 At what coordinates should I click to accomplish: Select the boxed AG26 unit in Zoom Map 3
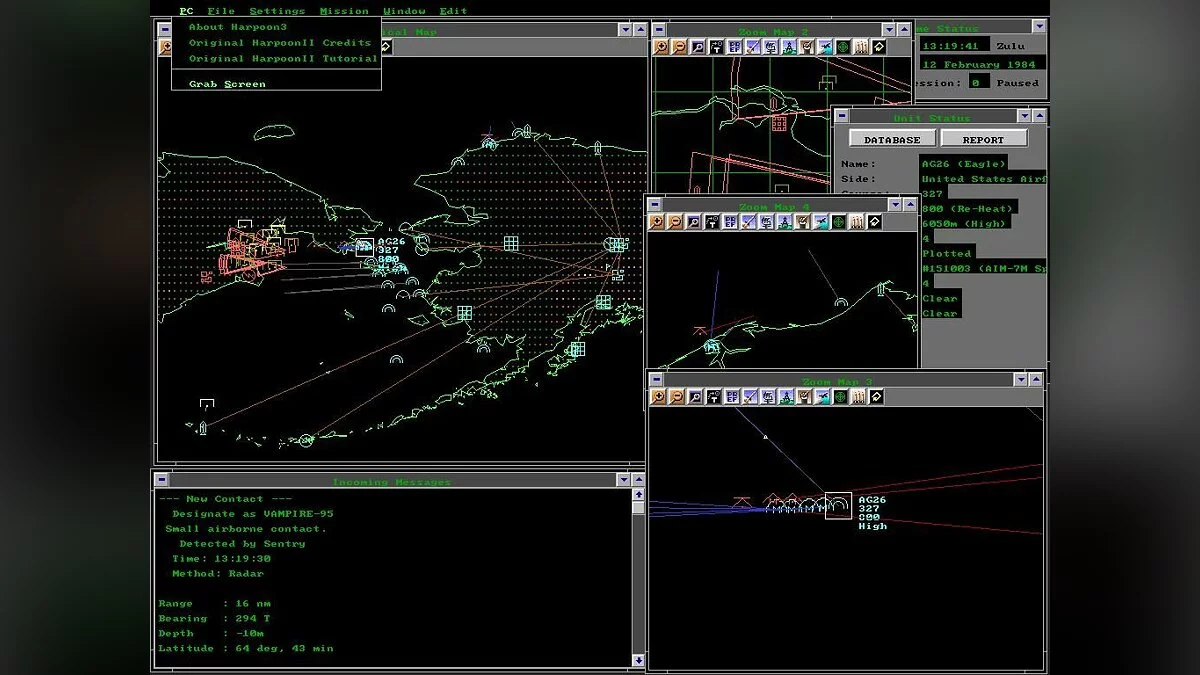pos(838,506)
